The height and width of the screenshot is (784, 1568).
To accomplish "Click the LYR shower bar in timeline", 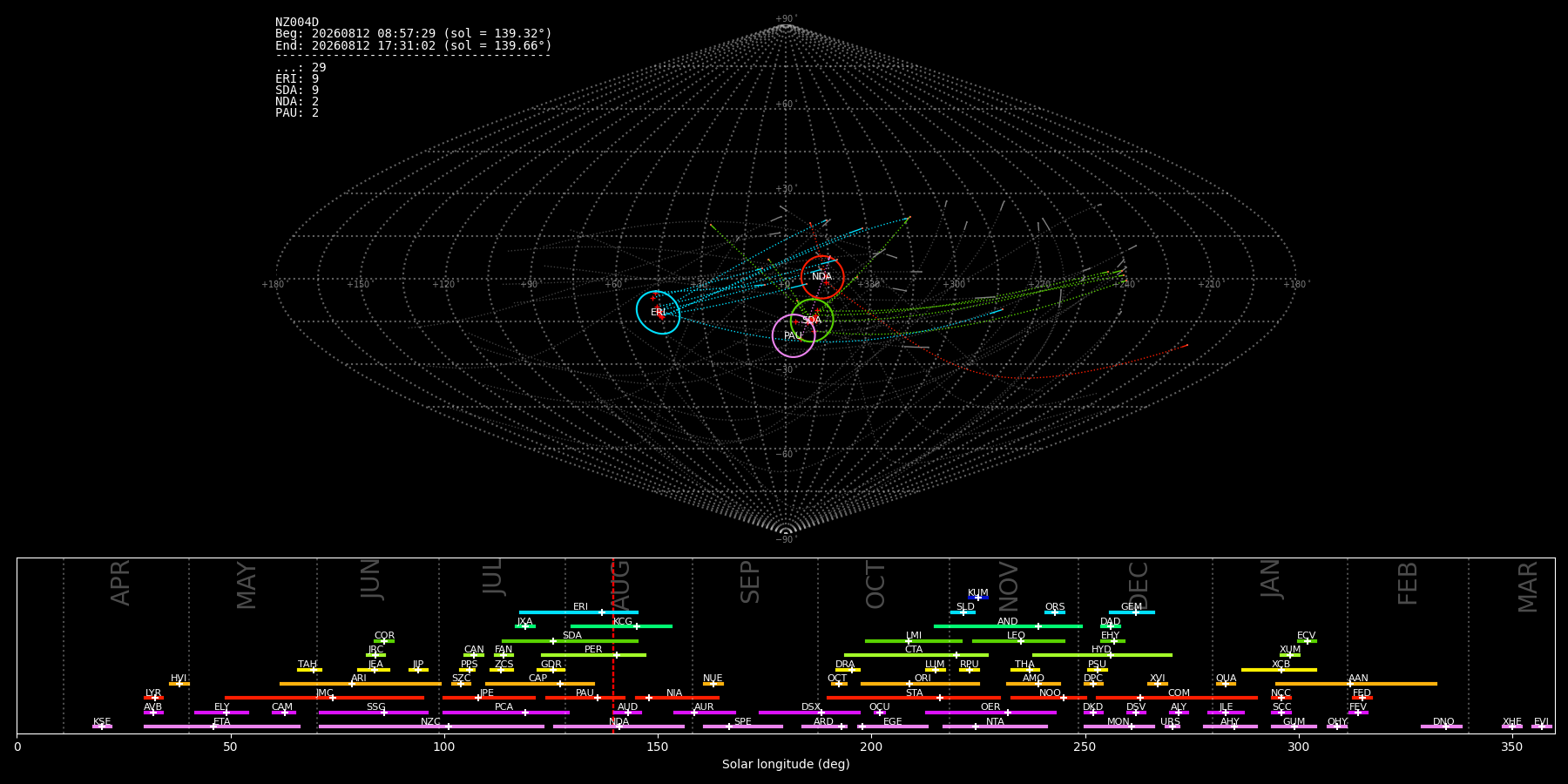I will 153,698.
